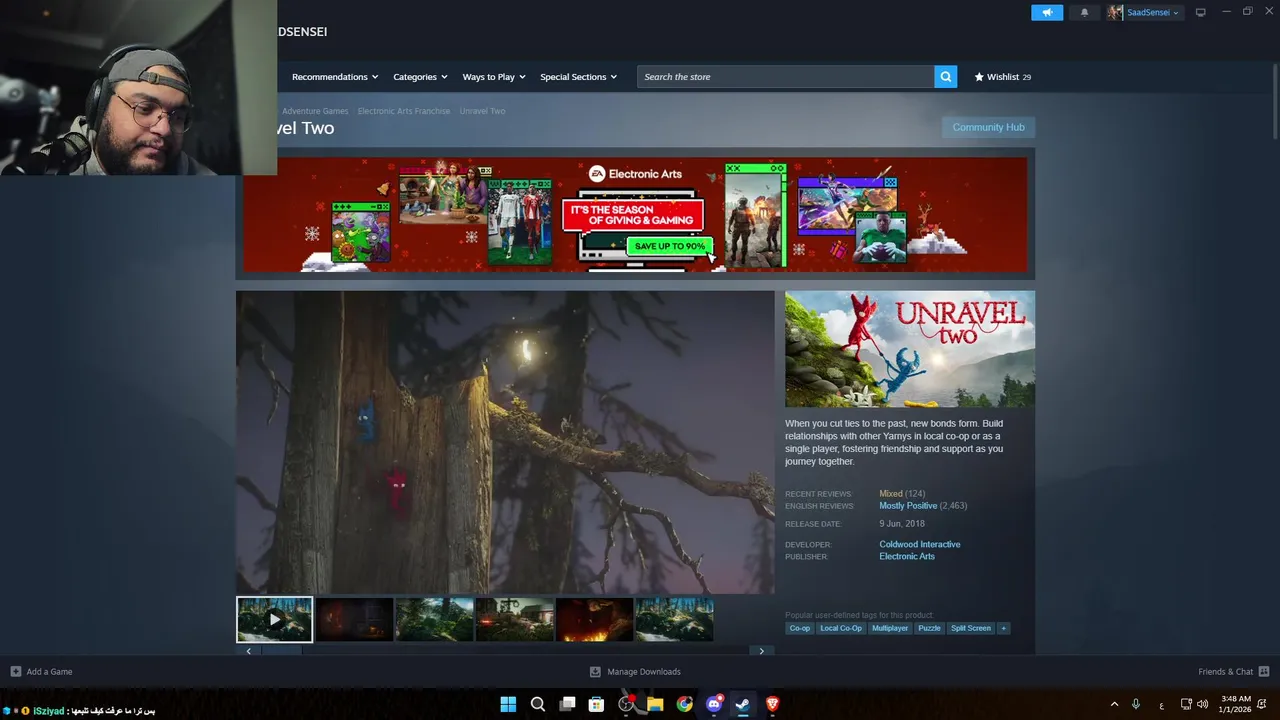Viewport: 1280px width, 720px height.
Task: Open the Adventure Games breadcrumb link
Action: [315, 111]
